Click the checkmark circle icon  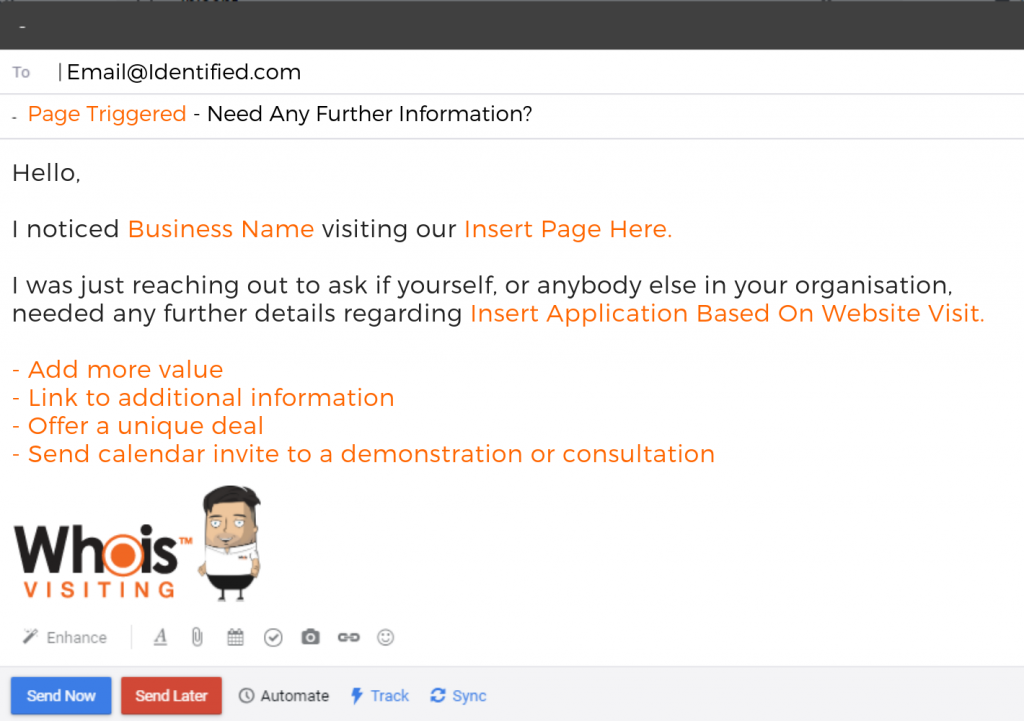273,637
